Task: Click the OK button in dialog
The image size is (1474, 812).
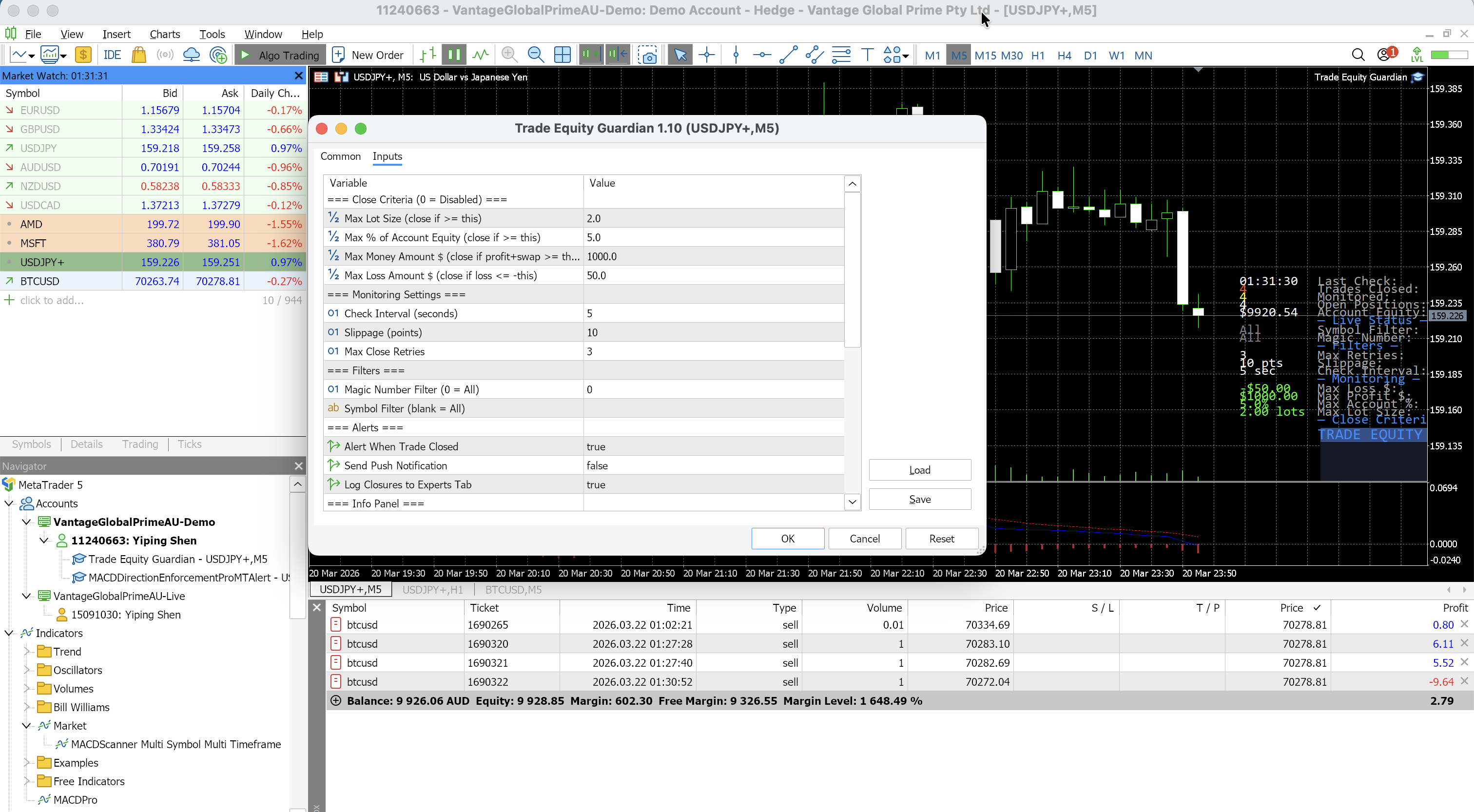Action: 787,539
